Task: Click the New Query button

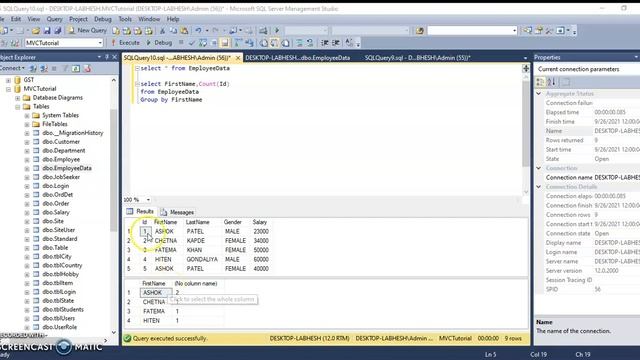Action: tap(87, 31)
